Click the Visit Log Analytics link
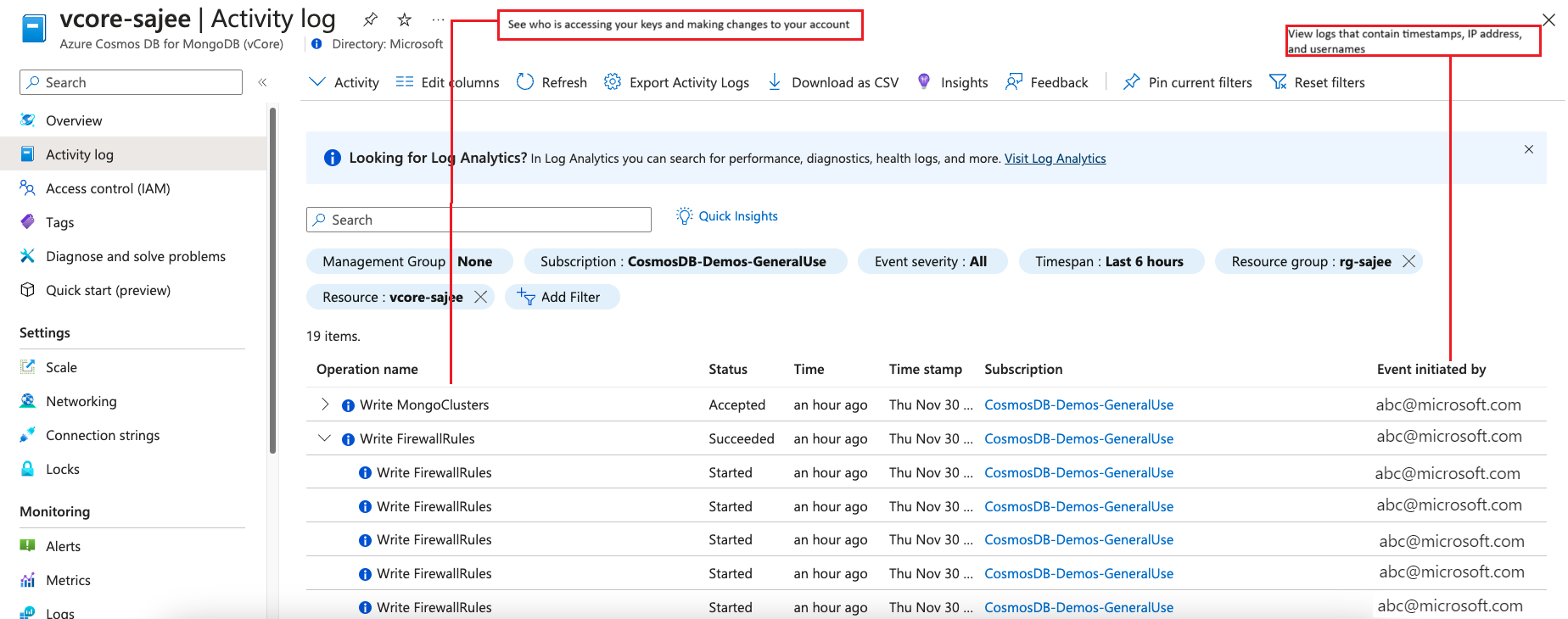The width and height of the screenshot is (1568, 619). click(1055, 159)
